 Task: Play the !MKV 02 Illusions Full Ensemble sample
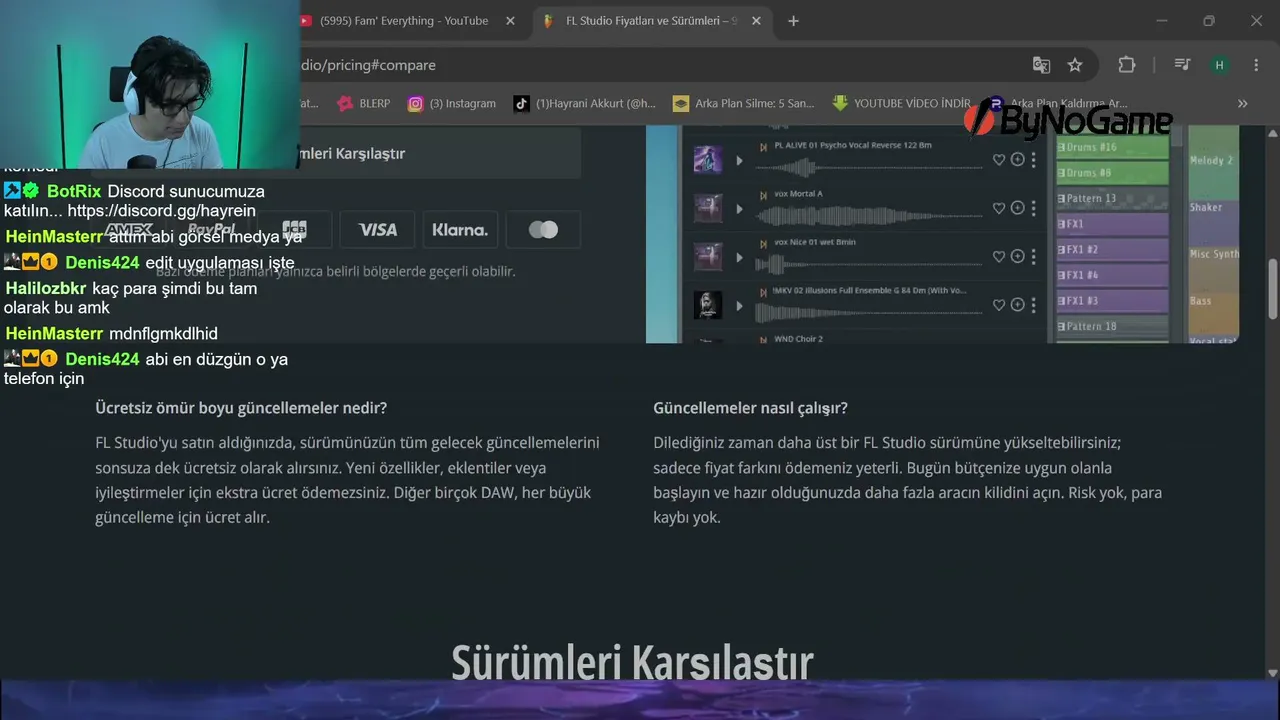pyautogui.click(x=739, y=305)
